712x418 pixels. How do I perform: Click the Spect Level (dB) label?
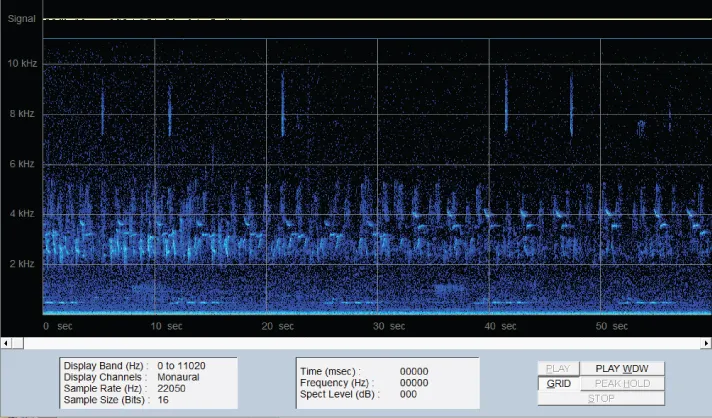tap(340, 394)
